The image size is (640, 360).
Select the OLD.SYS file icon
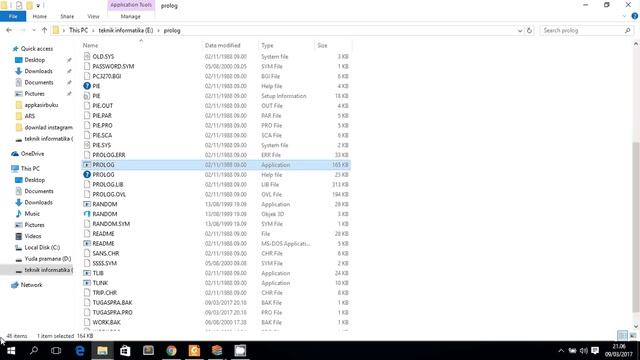tap(87, 56)
